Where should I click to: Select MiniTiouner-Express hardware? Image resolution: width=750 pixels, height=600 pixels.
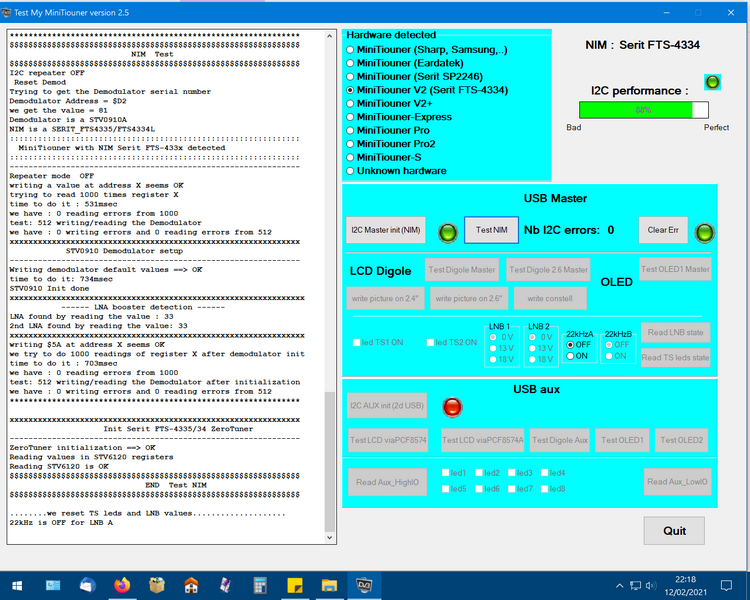click(x=399, y=117)
